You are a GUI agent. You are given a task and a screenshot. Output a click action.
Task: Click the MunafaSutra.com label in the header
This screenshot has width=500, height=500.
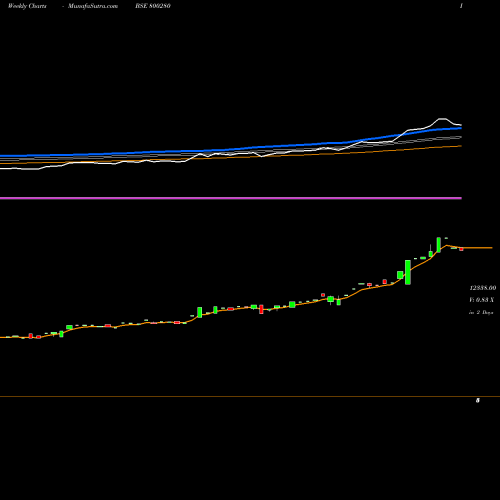93,6
